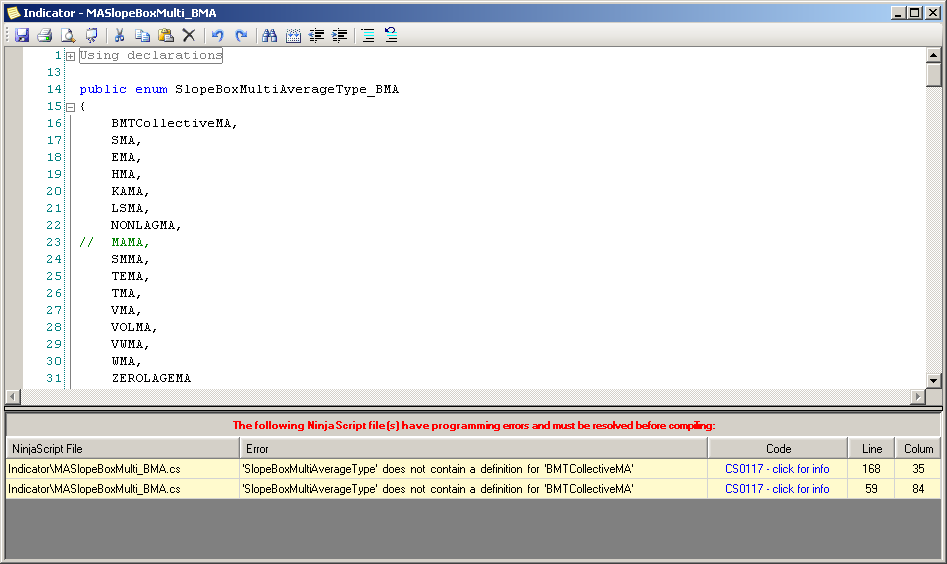Image resolution: width=947 pixels, height=564 pixels.
Task: Click the Line column header
Action: (x=872, y=449)
